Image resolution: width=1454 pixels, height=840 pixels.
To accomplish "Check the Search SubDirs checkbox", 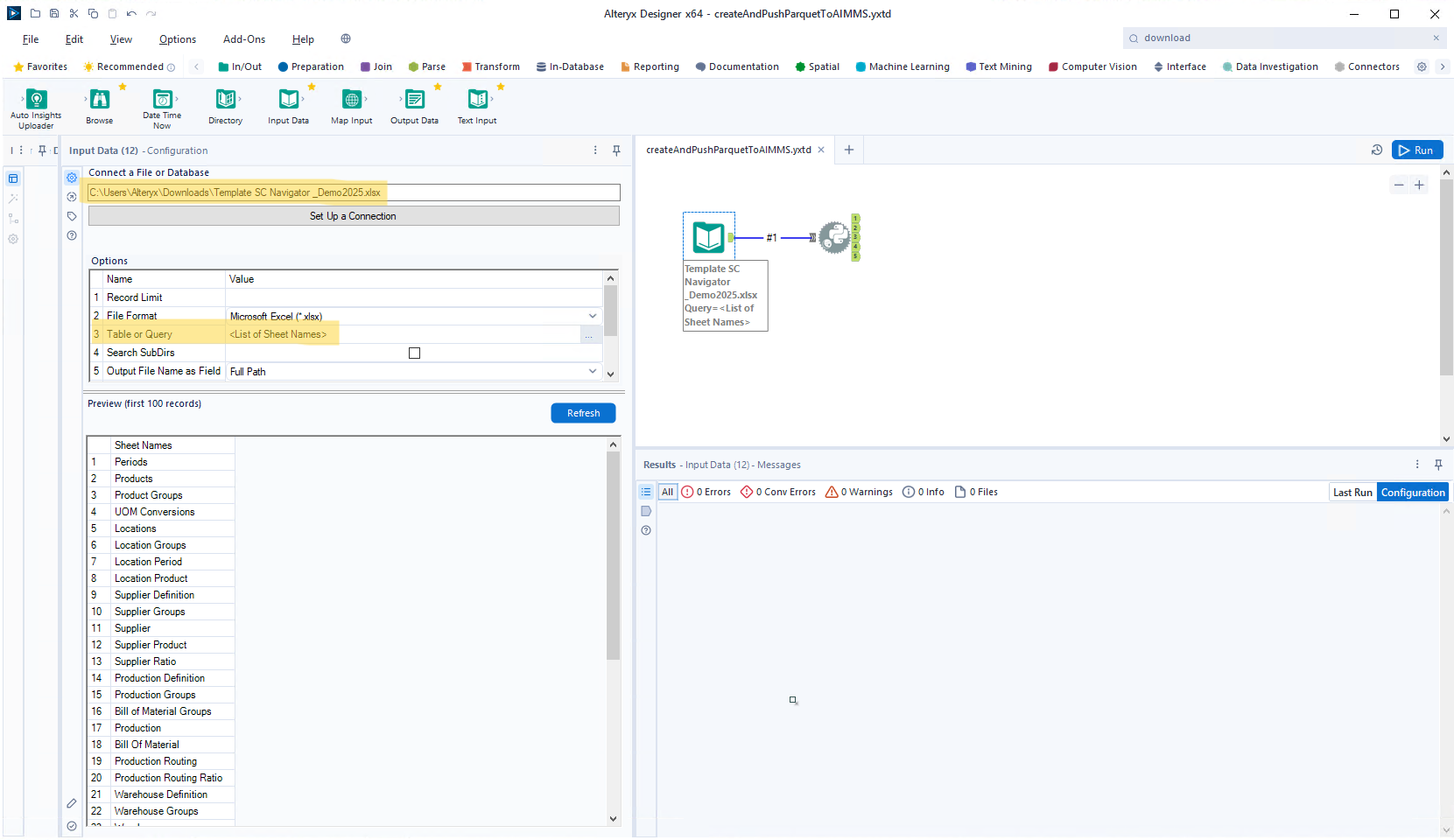I will (414, 353).
